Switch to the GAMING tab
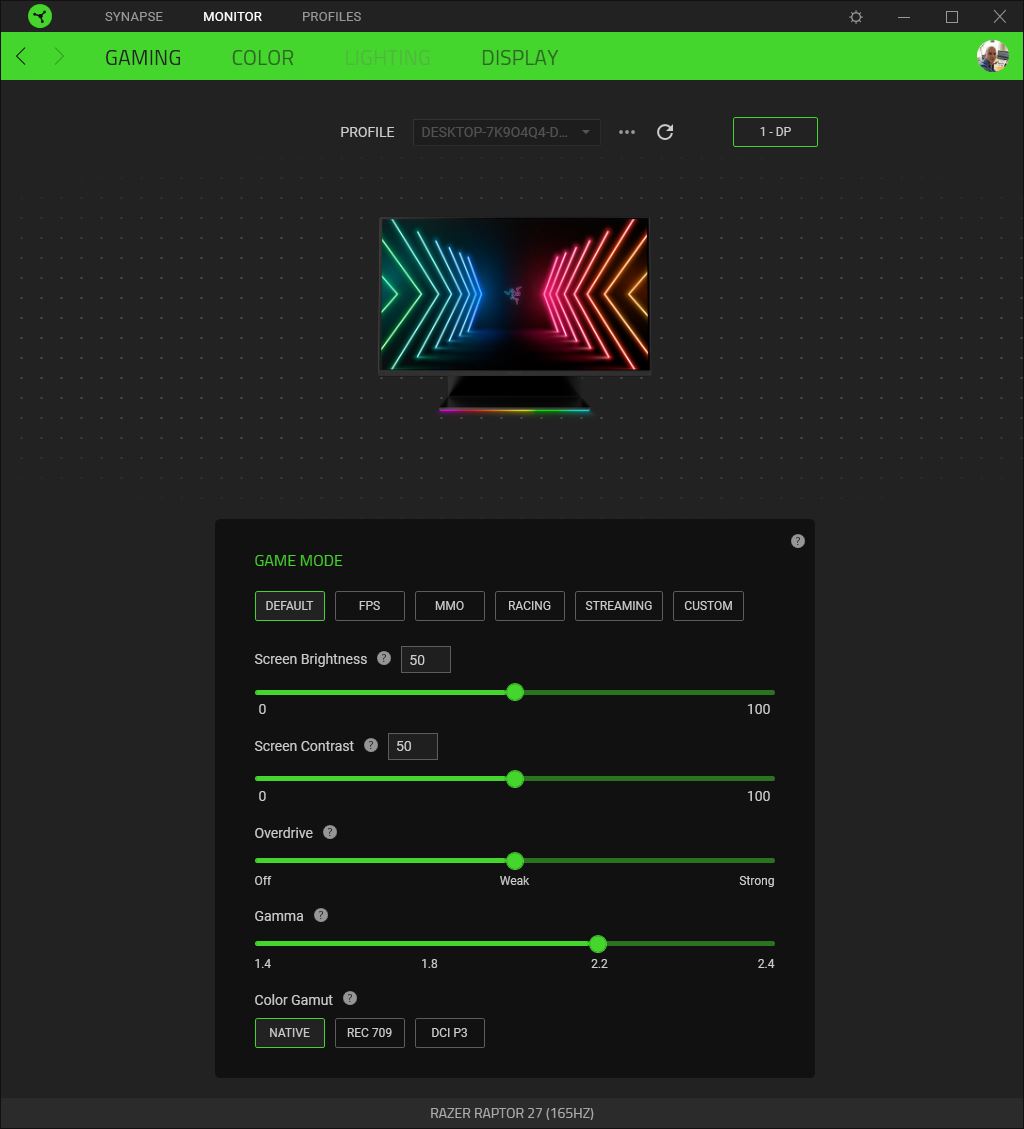Screen dimensions: 1024x1129 143,57
